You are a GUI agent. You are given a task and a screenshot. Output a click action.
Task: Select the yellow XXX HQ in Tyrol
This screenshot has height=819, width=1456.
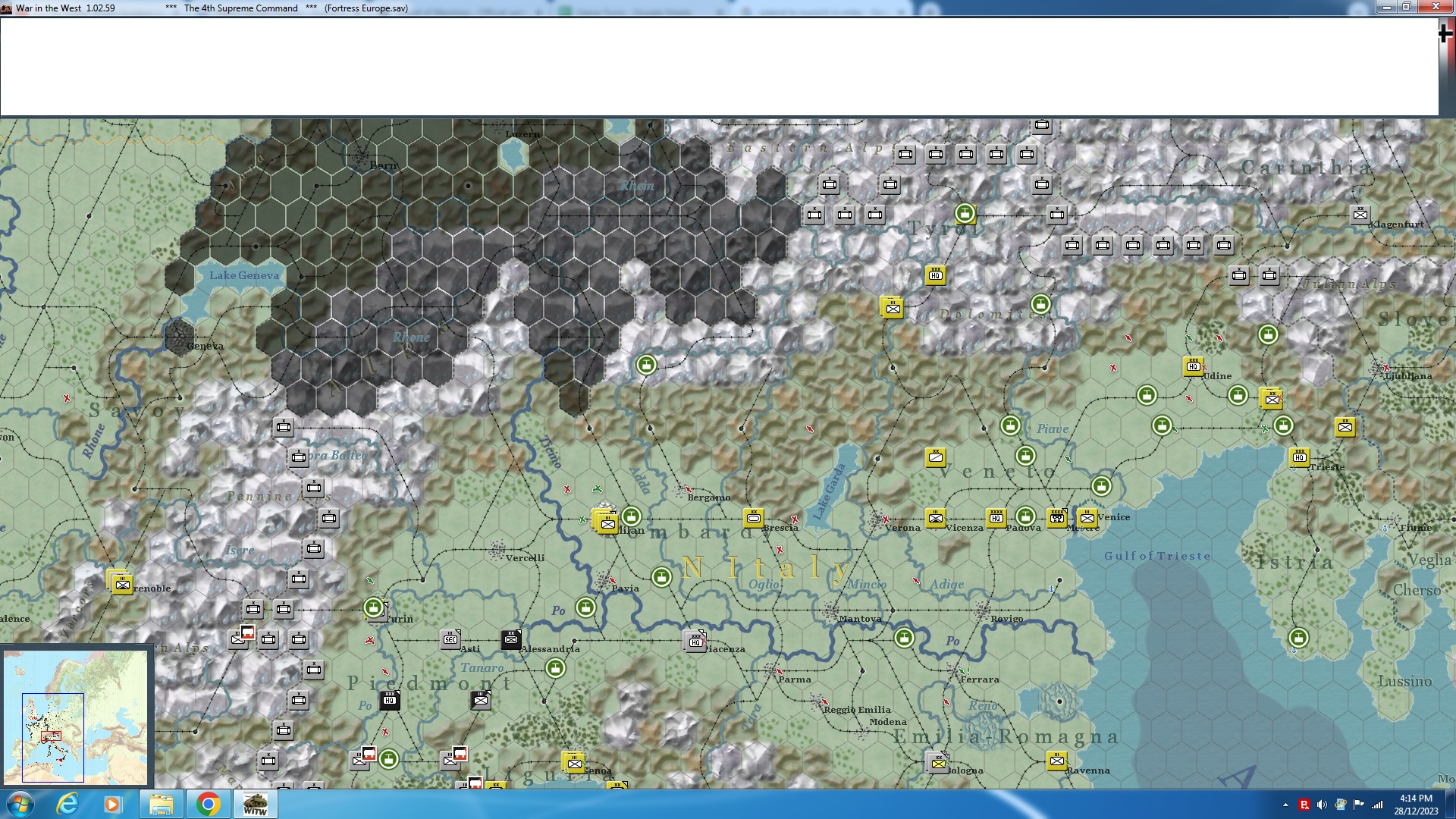point(935,275)
